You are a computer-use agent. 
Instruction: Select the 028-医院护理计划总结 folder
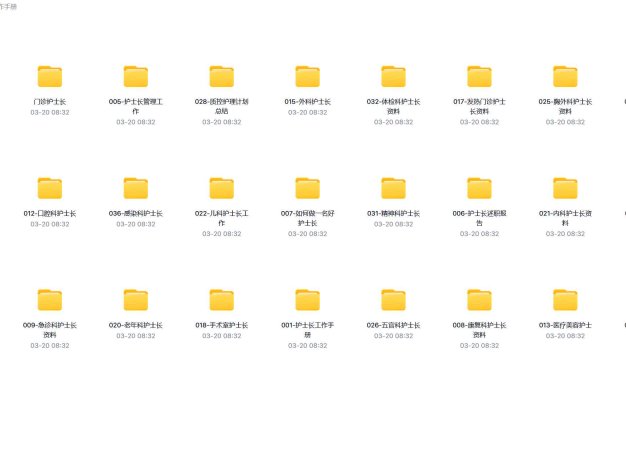pos(222,77)
